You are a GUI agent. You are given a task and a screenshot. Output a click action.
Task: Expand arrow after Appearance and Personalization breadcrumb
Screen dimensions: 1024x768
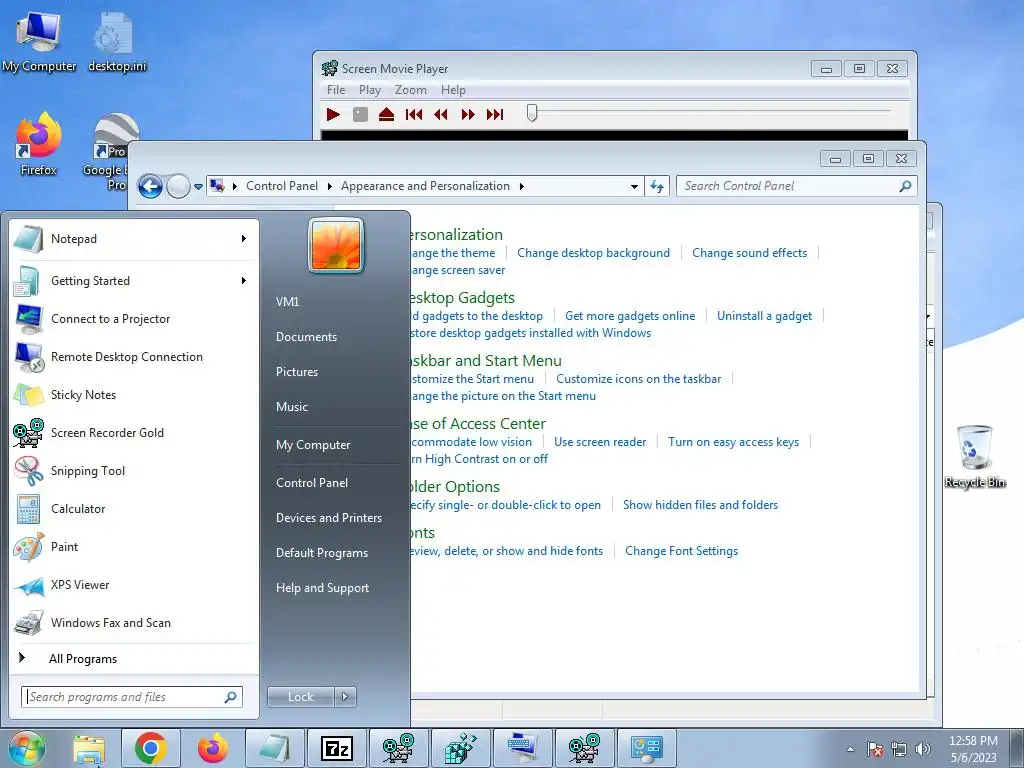(521, 186)
